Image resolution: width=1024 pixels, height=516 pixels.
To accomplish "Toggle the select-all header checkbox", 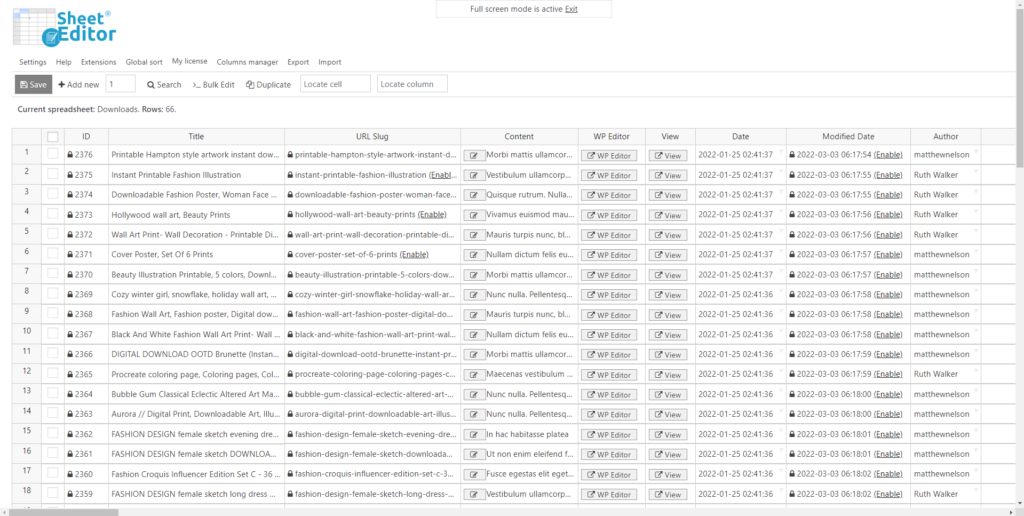I will click(53, 137).
